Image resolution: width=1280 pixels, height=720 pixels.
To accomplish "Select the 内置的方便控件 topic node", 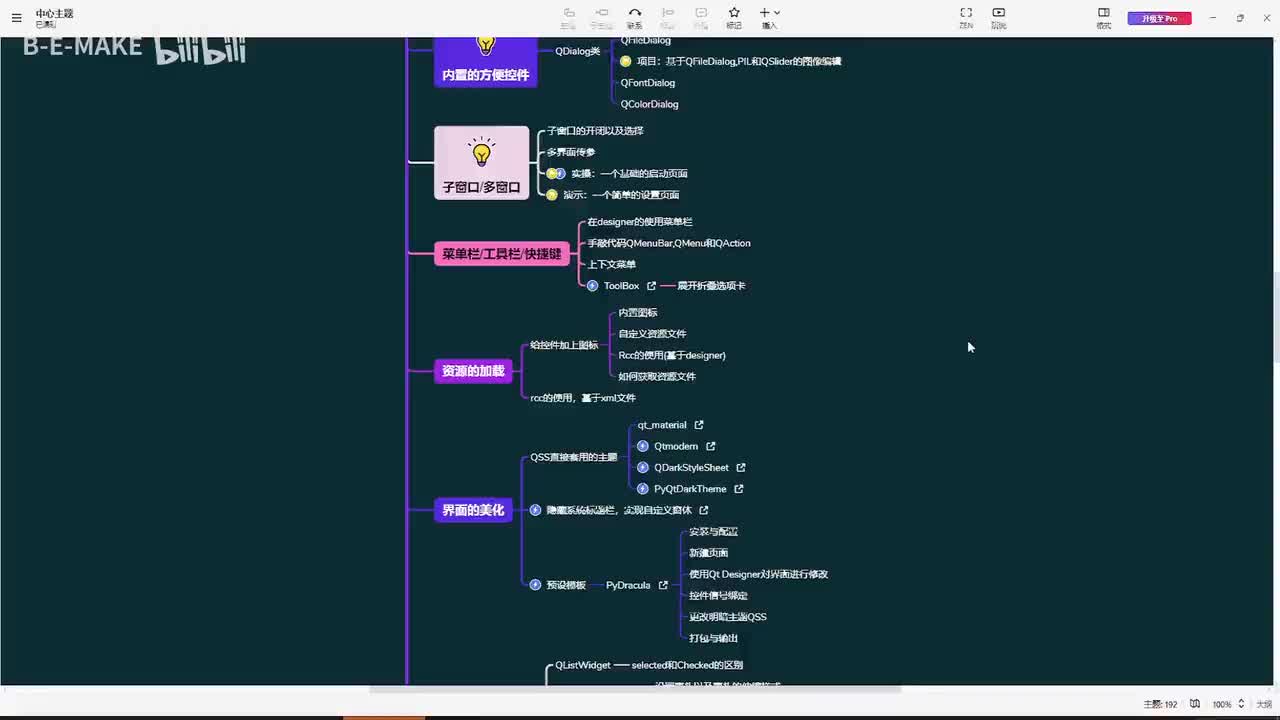I will [x=485, y=62].
